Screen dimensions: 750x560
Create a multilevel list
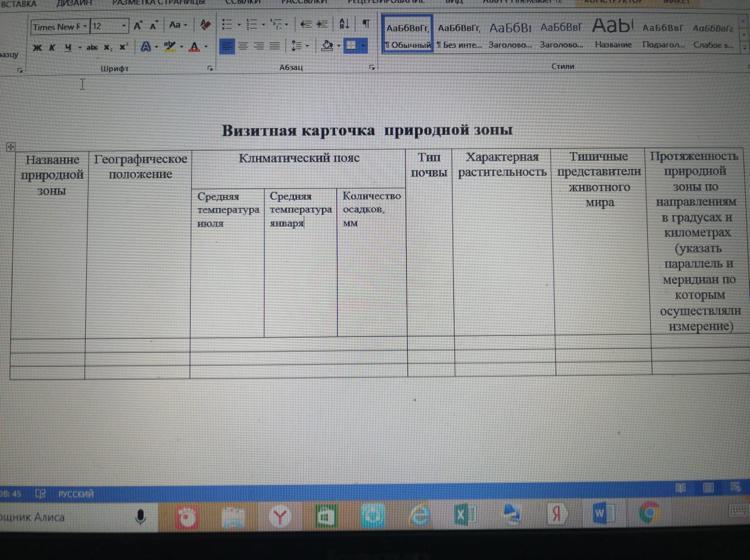tap(276, 24)
